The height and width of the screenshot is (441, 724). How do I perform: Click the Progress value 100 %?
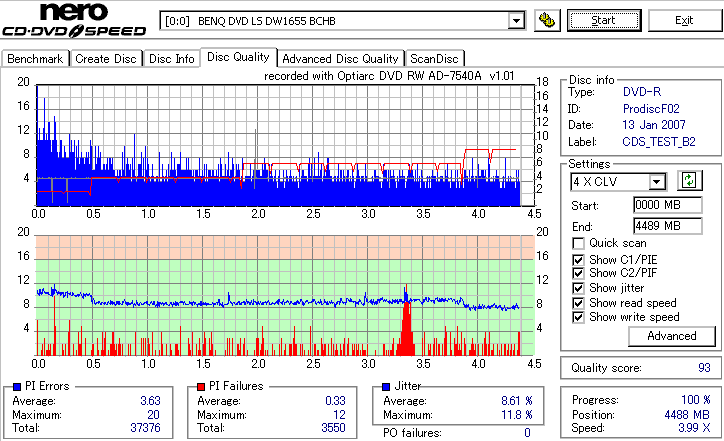696,400
